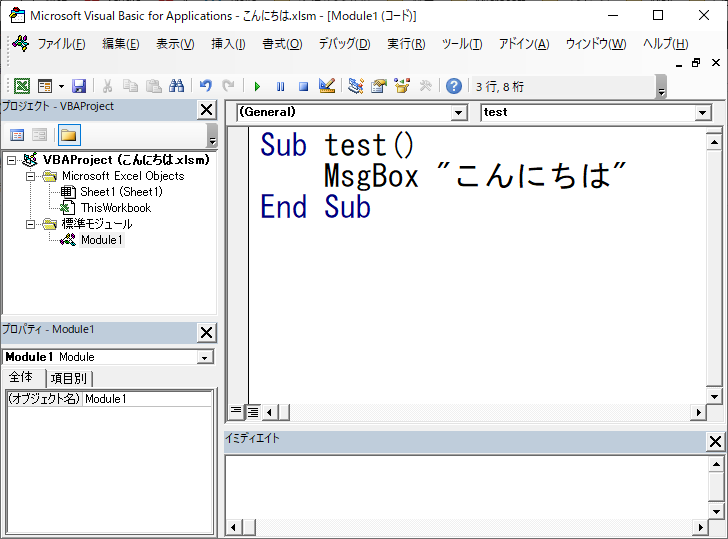This screenshot has height=539, width=728.
Task: Open the 実行(R) menu
Action: pos(406,44)
